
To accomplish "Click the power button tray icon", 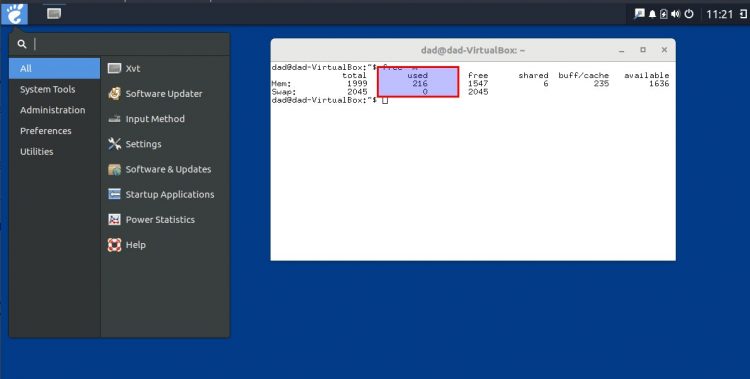I will coord(689,14).
